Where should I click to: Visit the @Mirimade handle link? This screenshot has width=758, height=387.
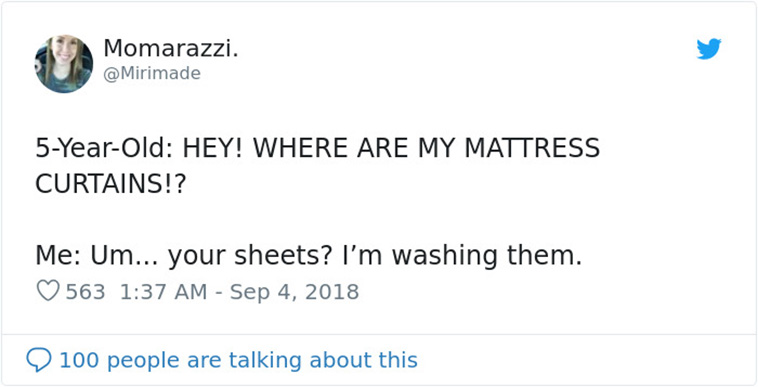pyautogui.click(x=152, y=73)
